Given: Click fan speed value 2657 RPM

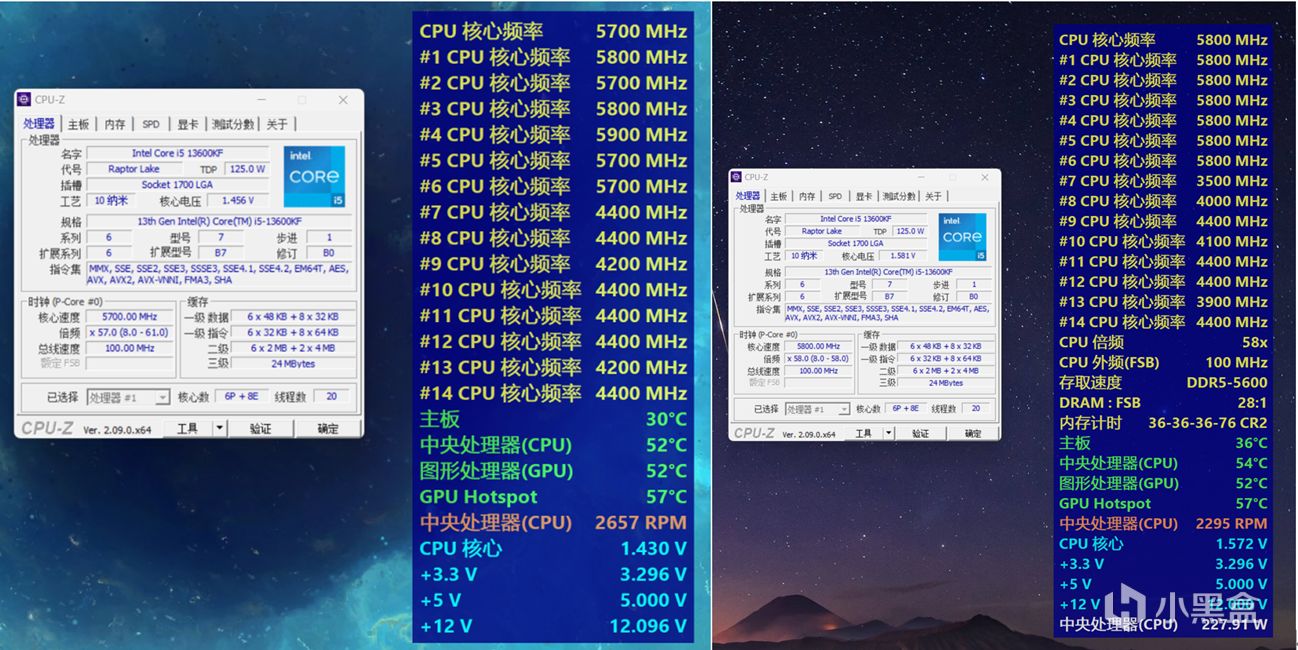Looking at the screenshot, I should (x=641, y=522).
